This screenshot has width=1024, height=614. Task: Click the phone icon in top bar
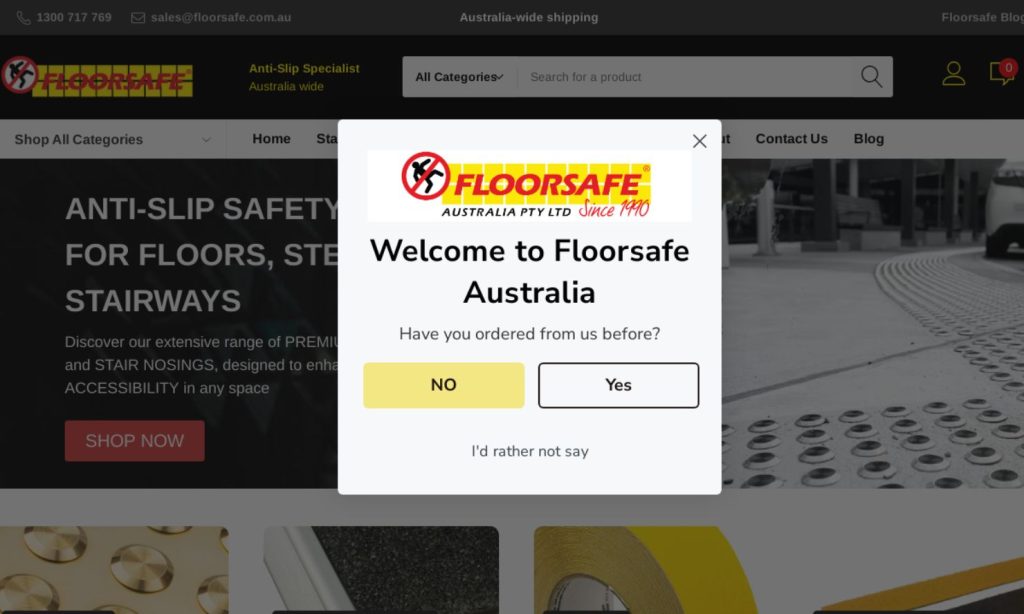pos(24,18)
